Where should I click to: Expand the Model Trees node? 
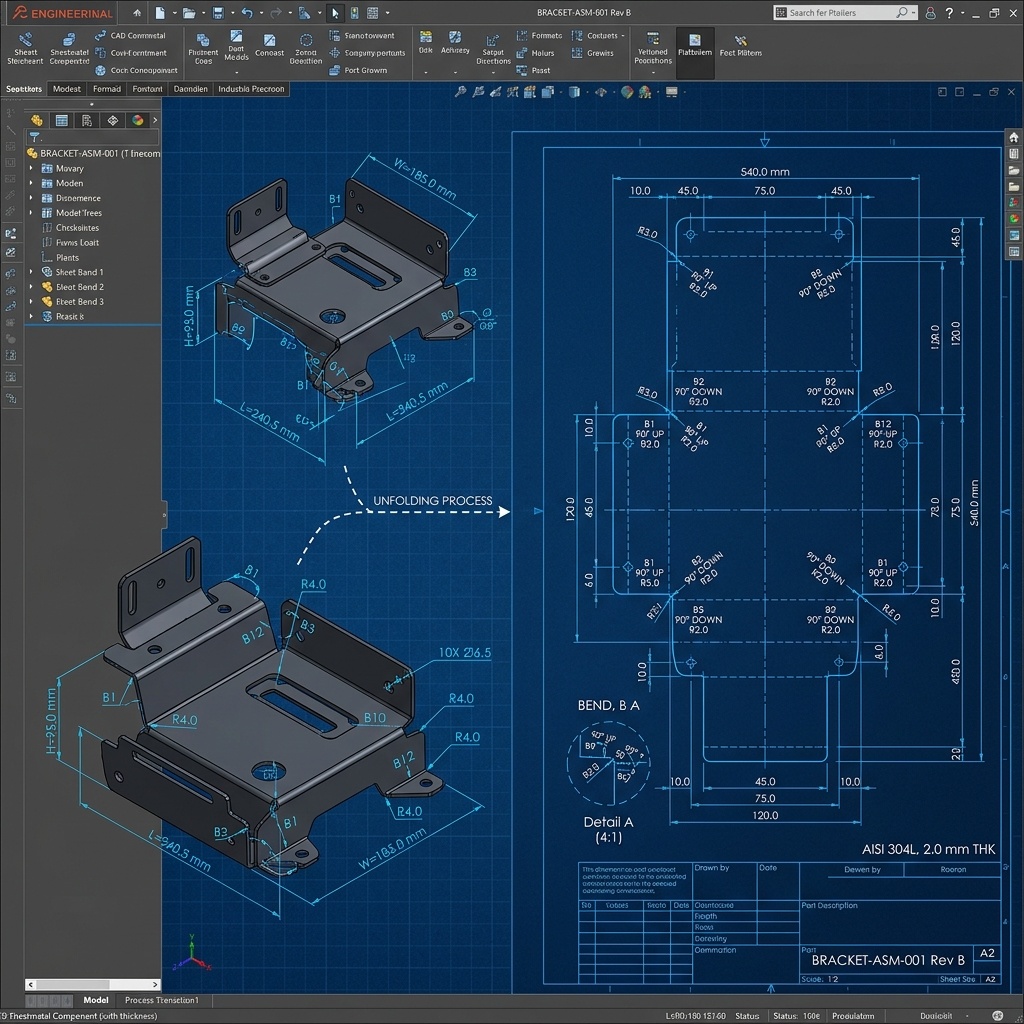31,213
